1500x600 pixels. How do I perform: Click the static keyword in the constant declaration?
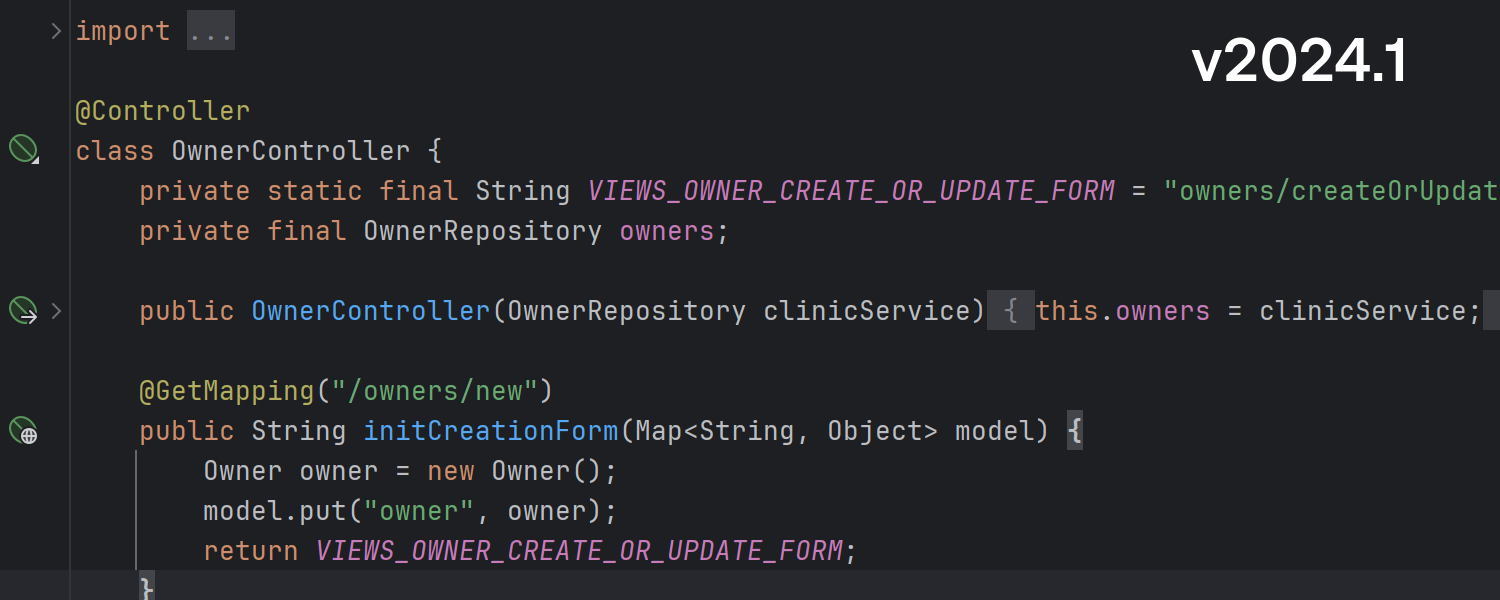315,191
